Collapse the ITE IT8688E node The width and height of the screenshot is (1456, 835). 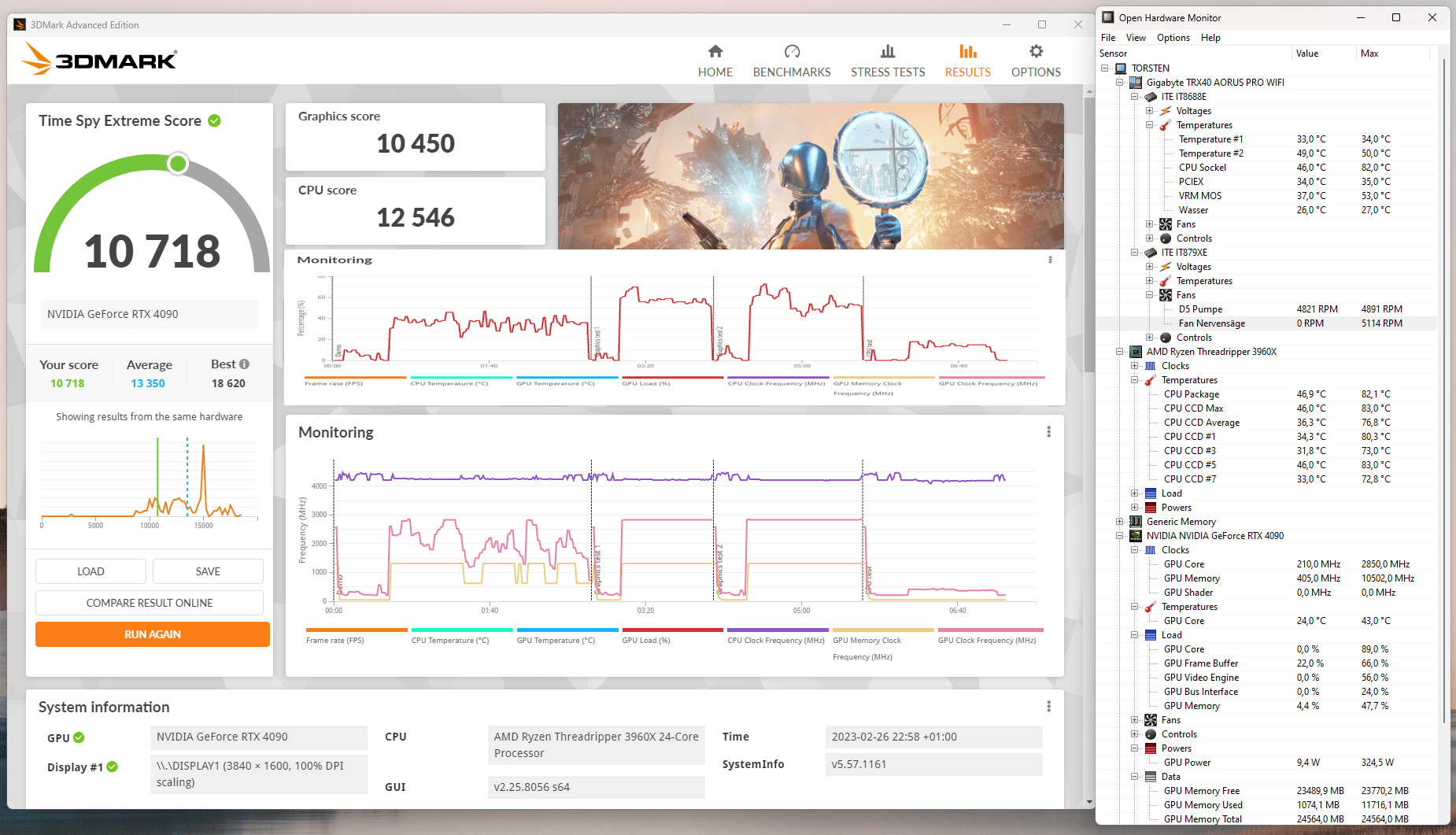1135,97
